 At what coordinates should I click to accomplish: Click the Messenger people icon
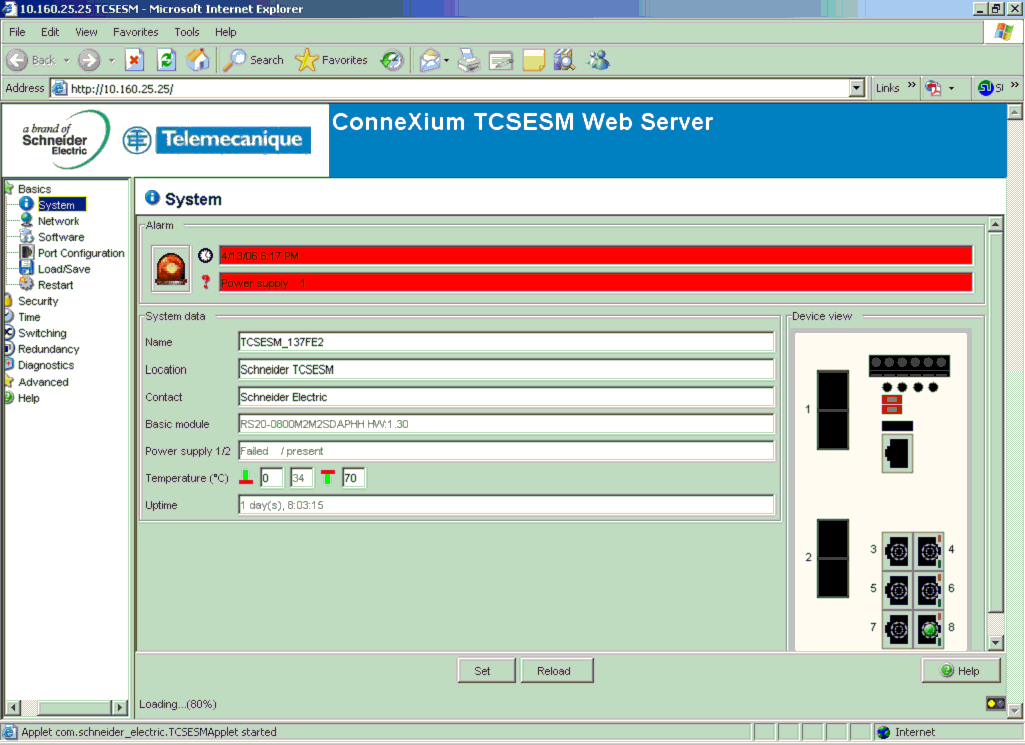[x=598, y=60]
